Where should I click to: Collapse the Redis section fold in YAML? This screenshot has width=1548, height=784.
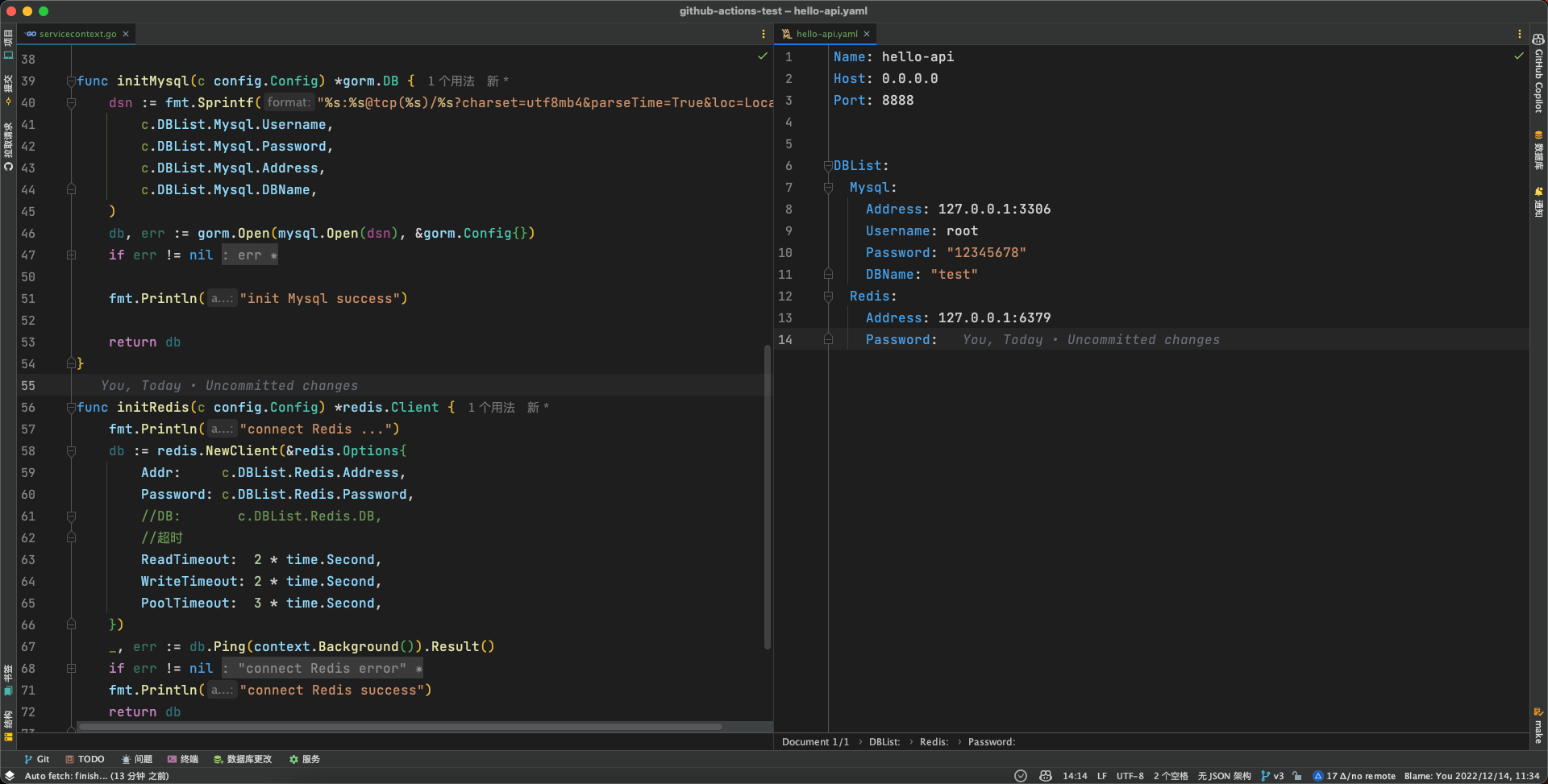(828, 297)
